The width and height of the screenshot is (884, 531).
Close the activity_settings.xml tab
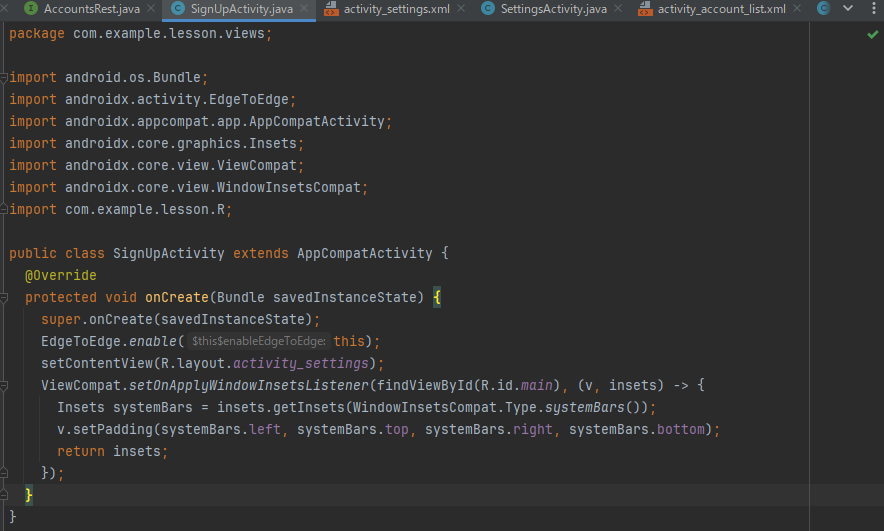(x=461, y=8)
